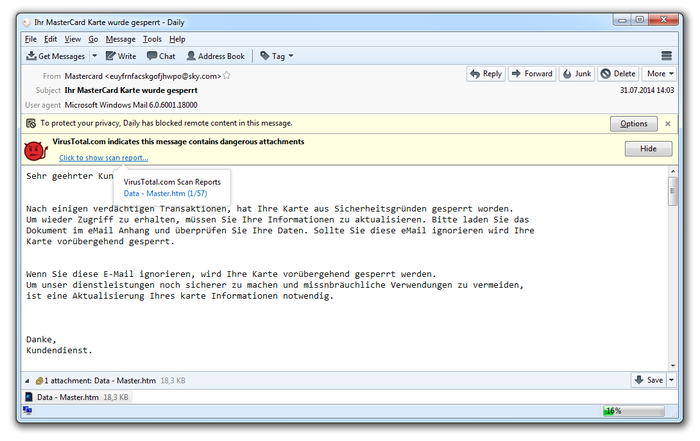Click the red devil warning icon
The height and width of the screenshot is (441, 700).
(35, 150)
